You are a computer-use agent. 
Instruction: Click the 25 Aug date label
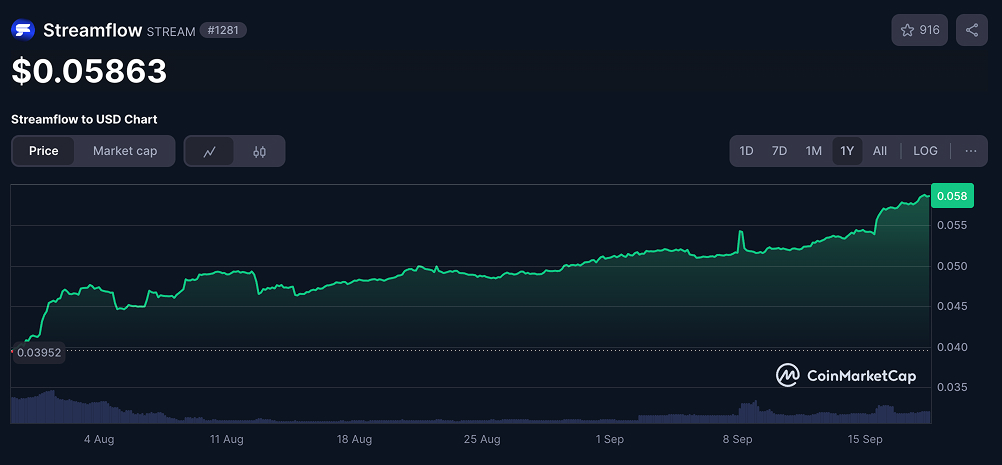pos(482,439)
